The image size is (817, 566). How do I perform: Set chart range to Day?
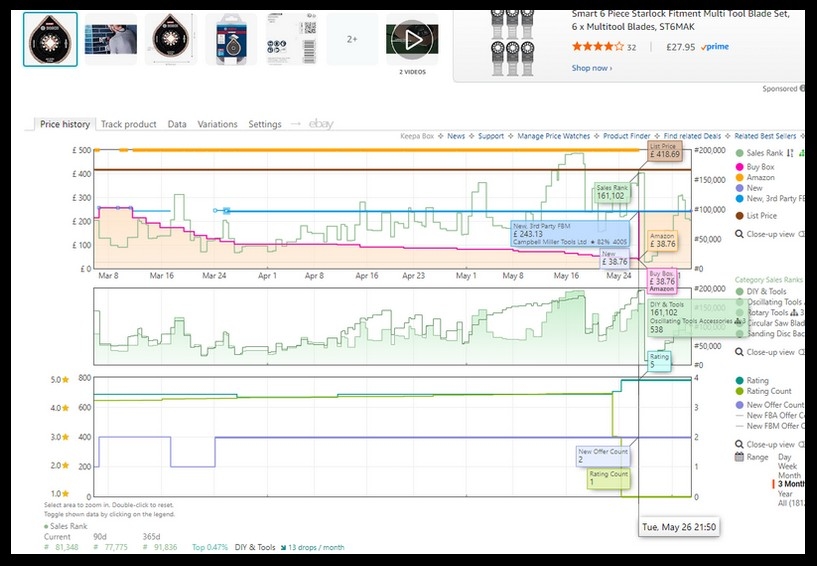(784, 457)
